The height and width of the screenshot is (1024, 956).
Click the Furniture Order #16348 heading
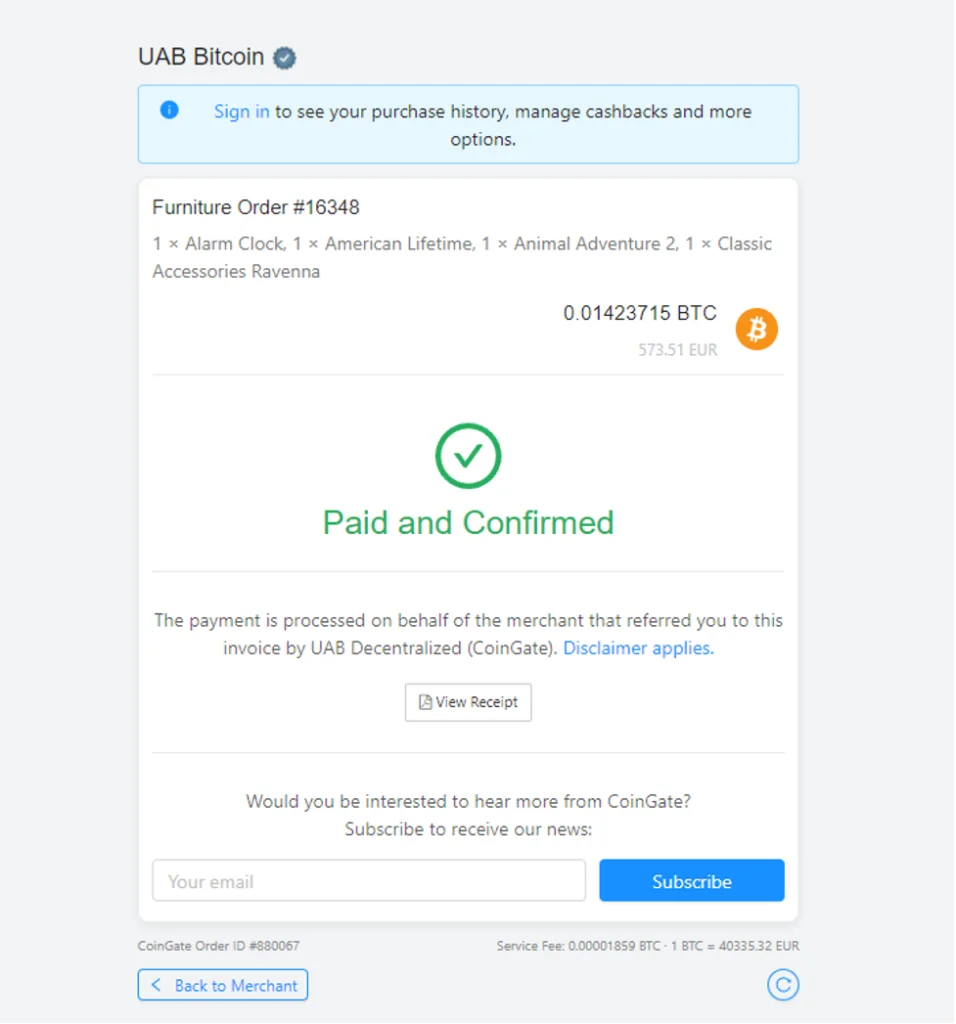[256, 208]
